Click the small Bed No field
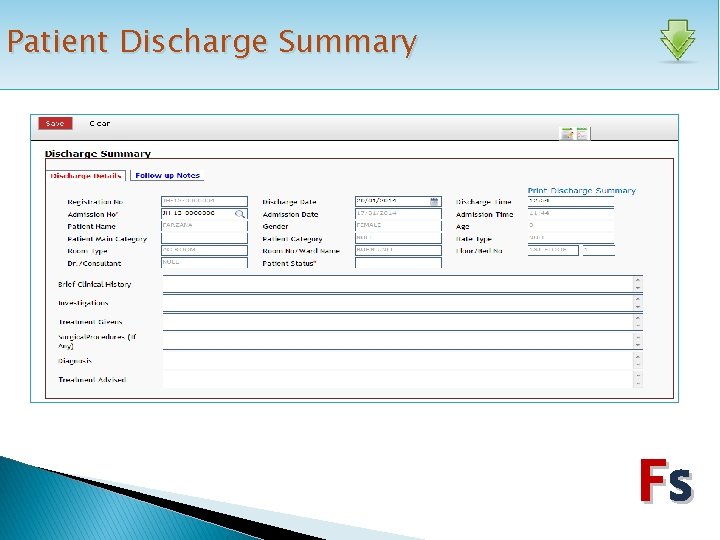 pyautogui.click(x=598, y=250)
